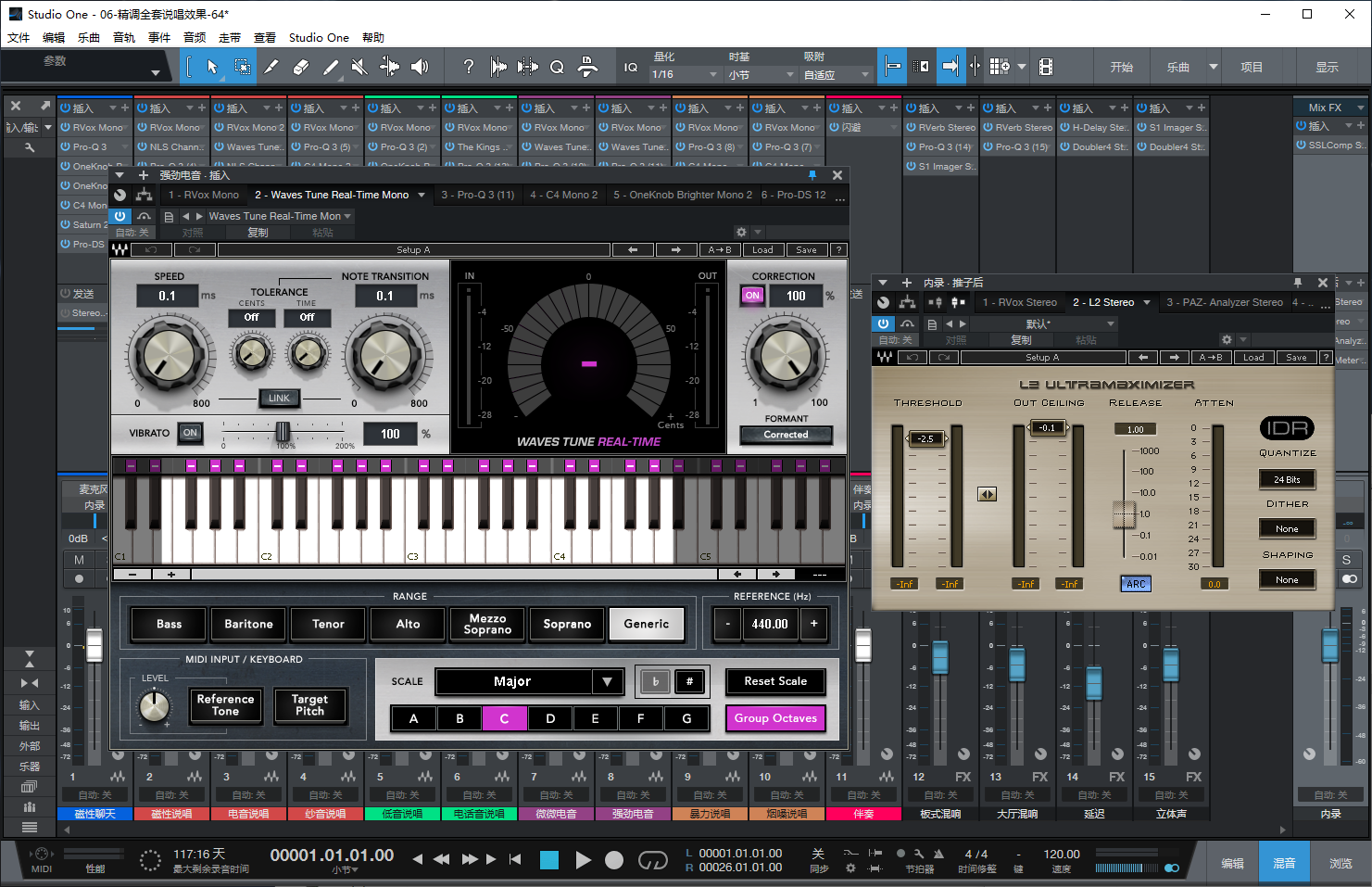The image size is (1372, 887).
Task: Select the Arrow tool in the toolbar
Action: pyautogui.click(x=212, y=67)
